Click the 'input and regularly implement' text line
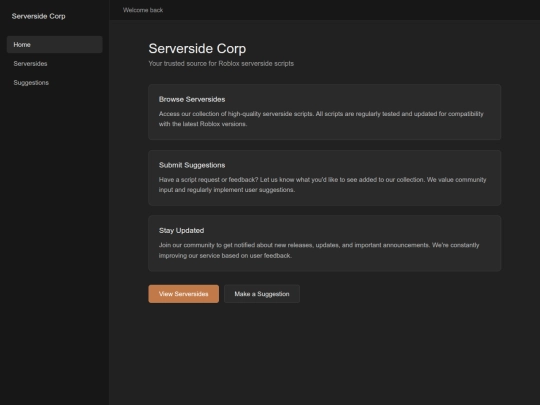540x405 pixels. (227, 190)
